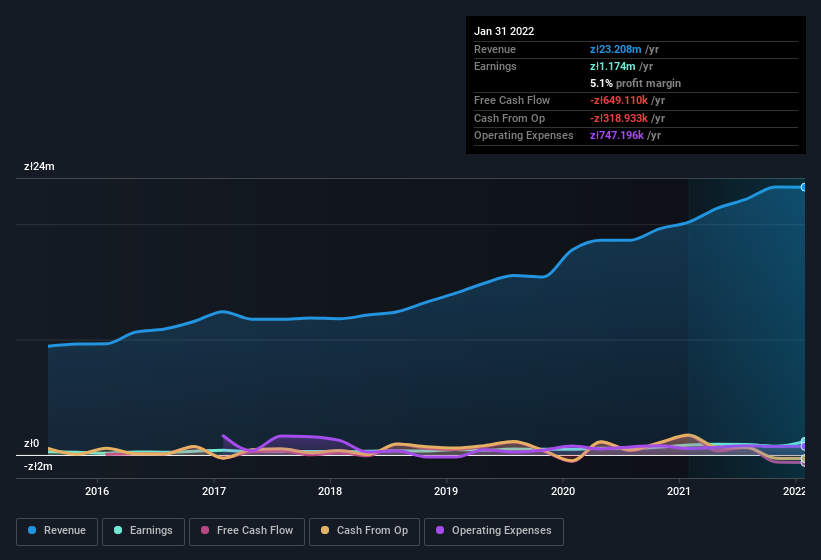This screenshot has height=560, width=821.
Task: Click the 5.1% profit margin text
Action: click(635, 83)
